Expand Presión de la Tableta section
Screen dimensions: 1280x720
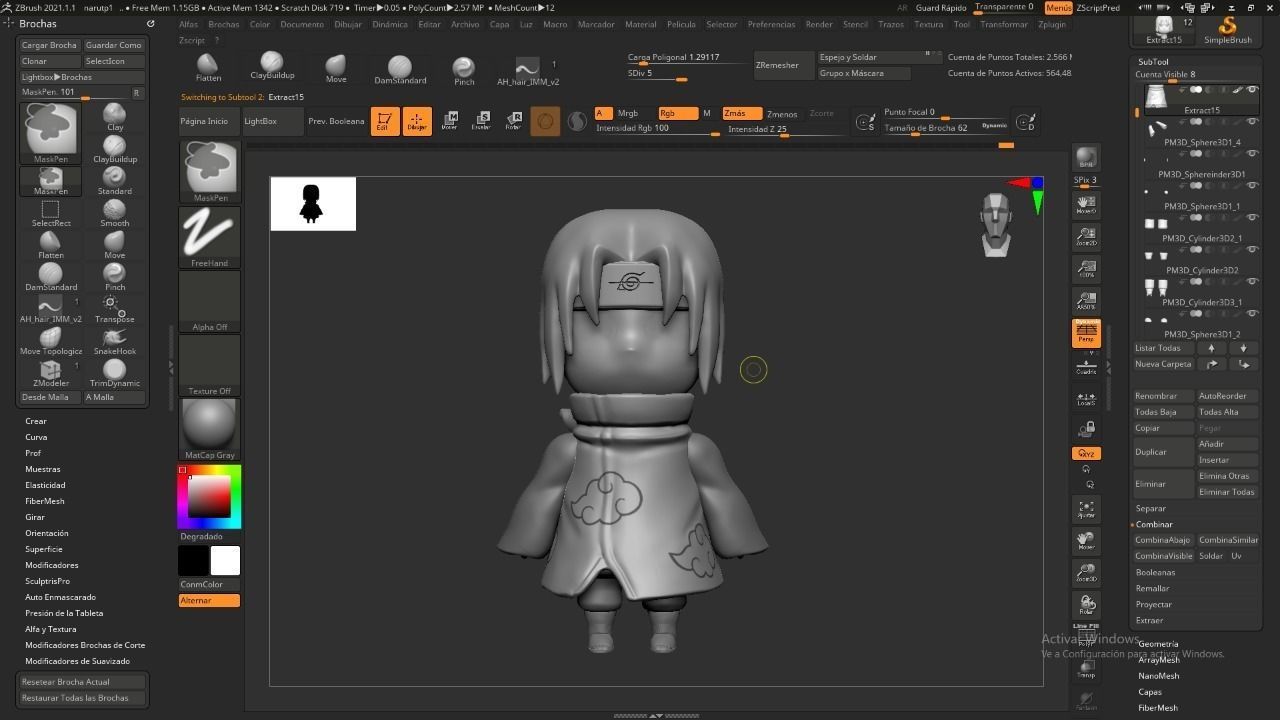pos(64,613)
